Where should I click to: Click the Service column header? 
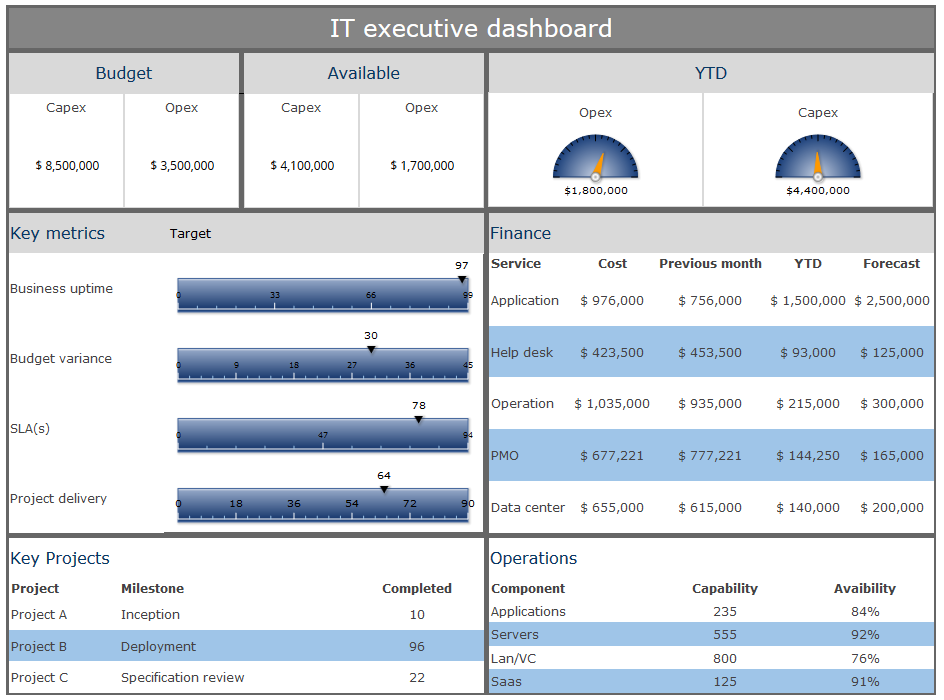tap(516, 264)
